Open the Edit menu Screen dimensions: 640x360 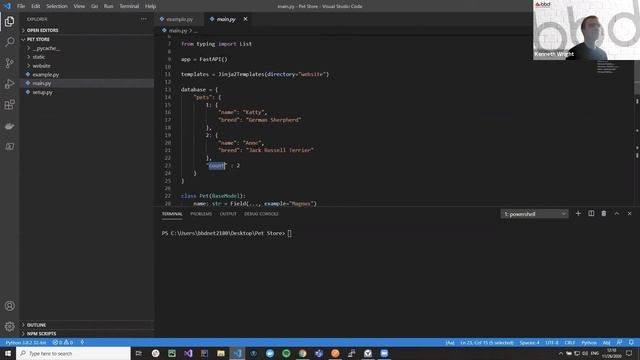pos(36,6)
